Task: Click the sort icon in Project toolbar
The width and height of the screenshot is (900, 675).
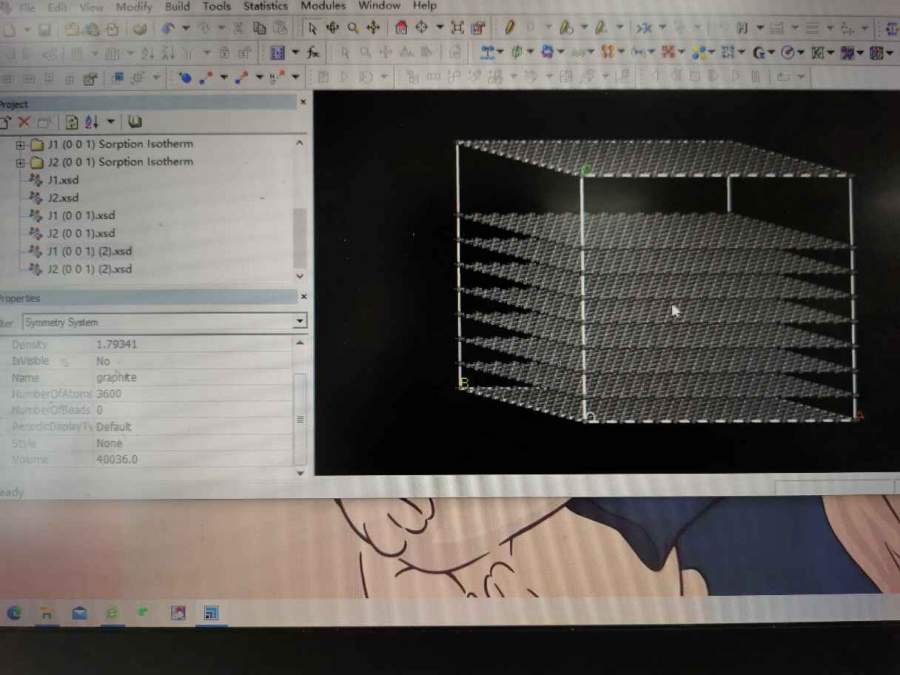Action: point(91,122)
